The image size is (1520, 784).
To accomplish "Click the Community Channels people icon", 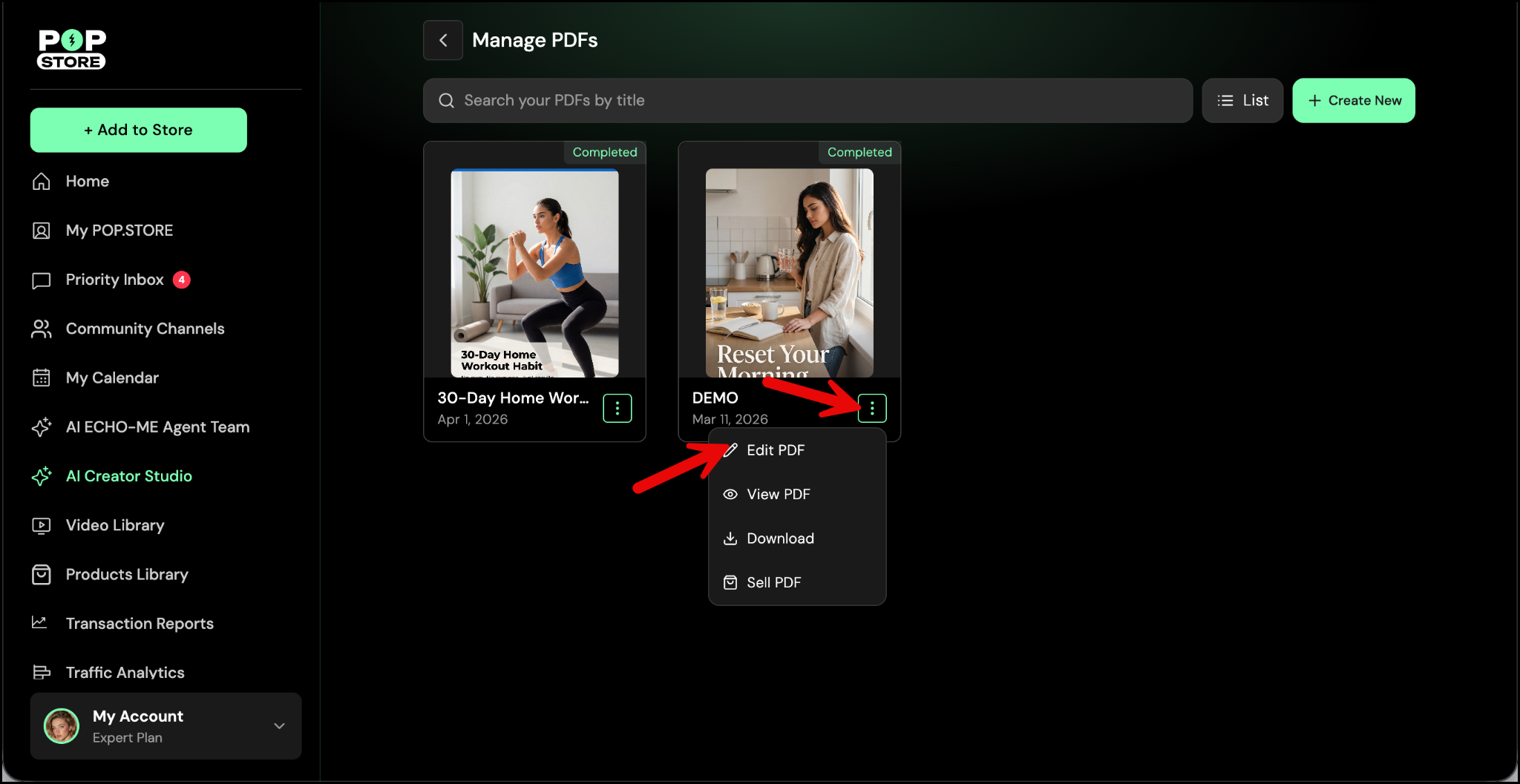I will click(x=42, y=329).
